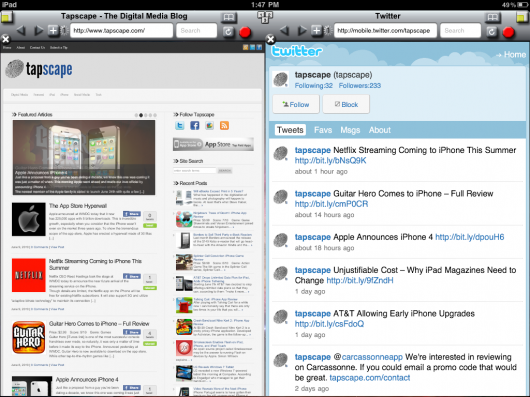
Task: Select second dot of featured articles carousel
Action: point(141,115)
